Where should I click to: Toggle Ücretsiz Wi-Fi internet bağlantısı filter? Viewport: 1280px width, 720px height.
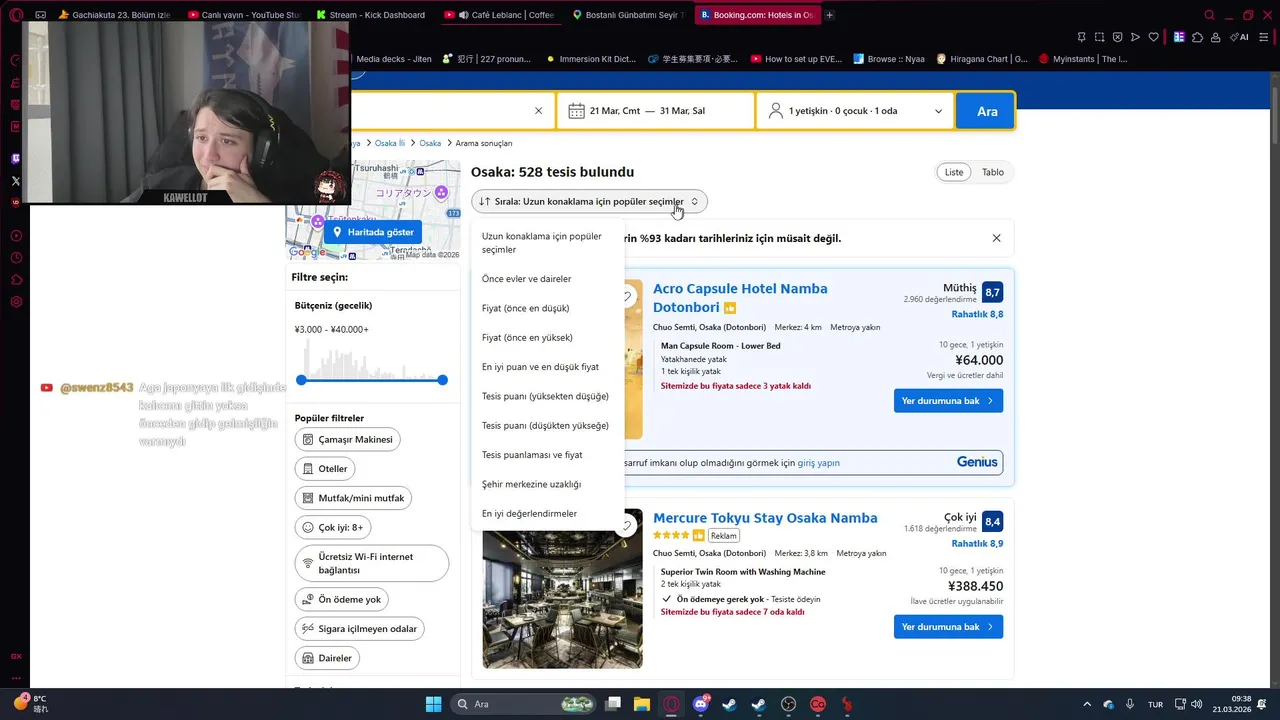point(372,563)
